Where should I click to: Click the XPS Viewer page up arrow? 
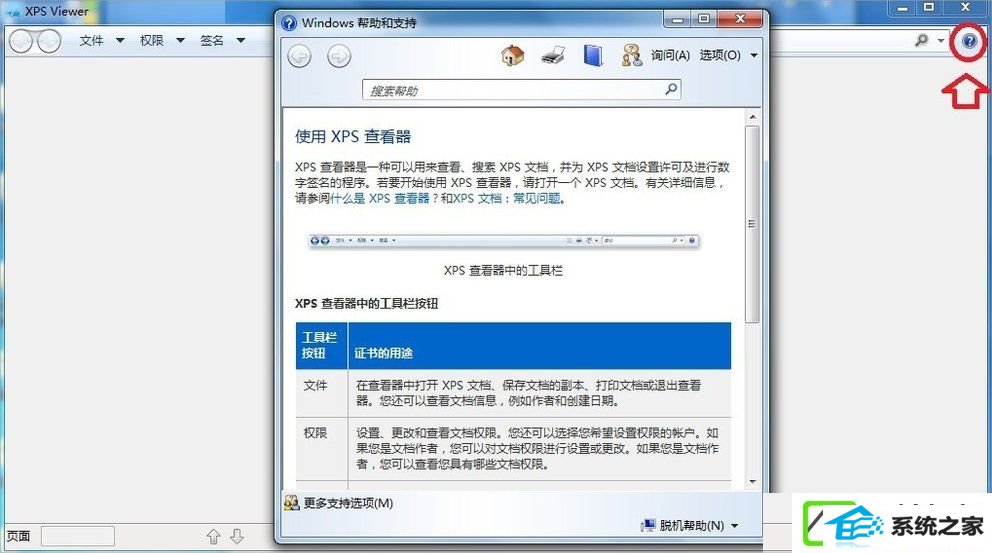[213, 537]
